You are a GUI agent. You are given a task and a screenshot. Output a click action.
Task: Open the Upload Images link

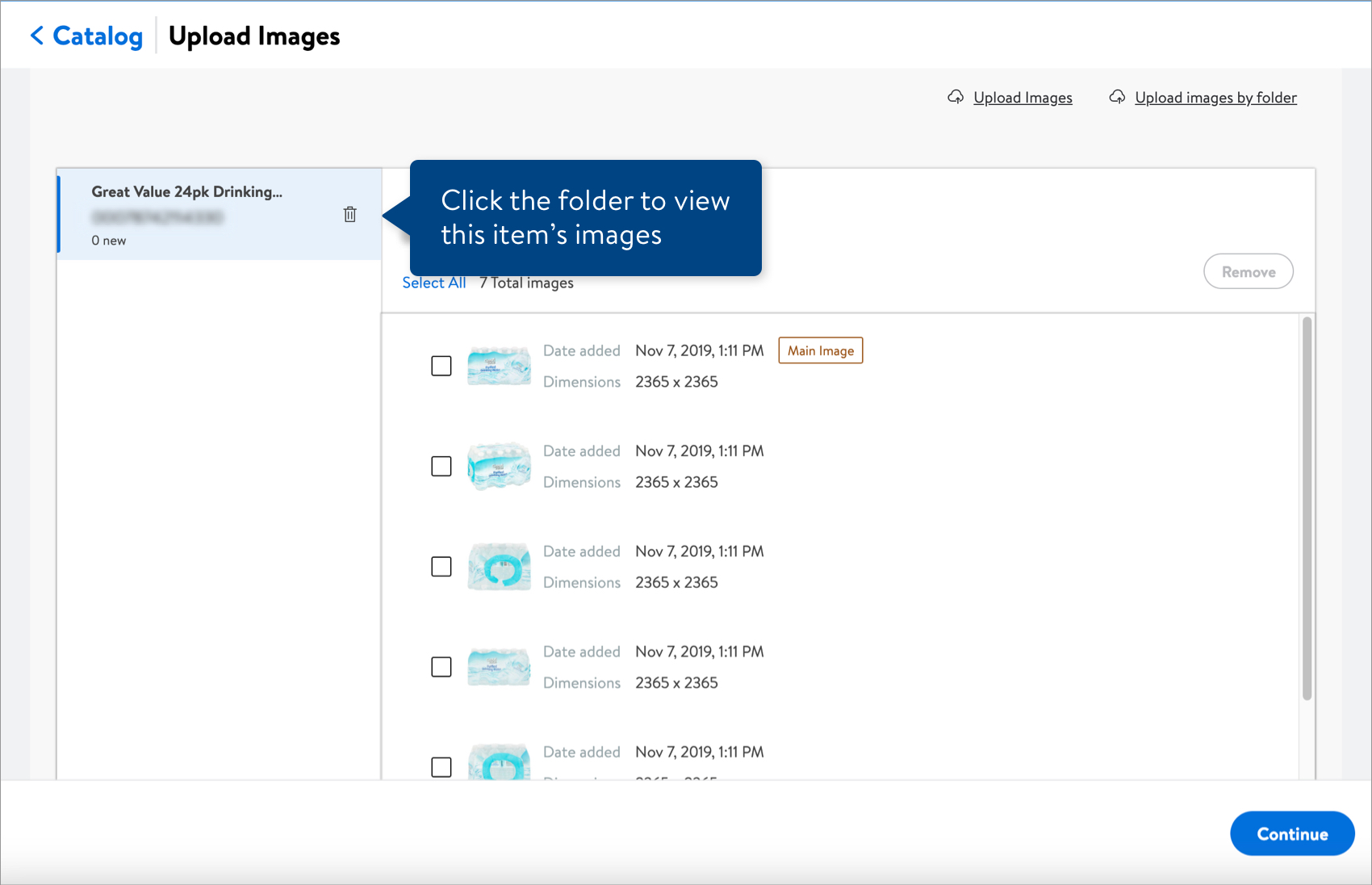1022,97
